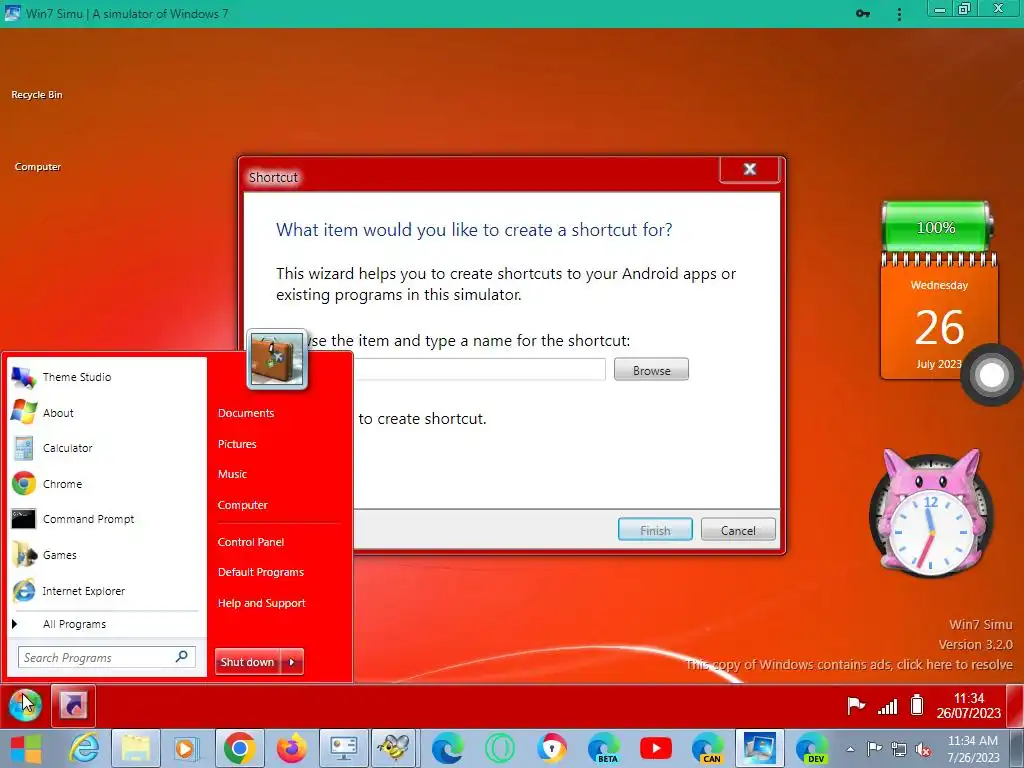Viewport: 1024px width, 768px height.
Task: Open YouTube on host taskbar
Action: 656,748
